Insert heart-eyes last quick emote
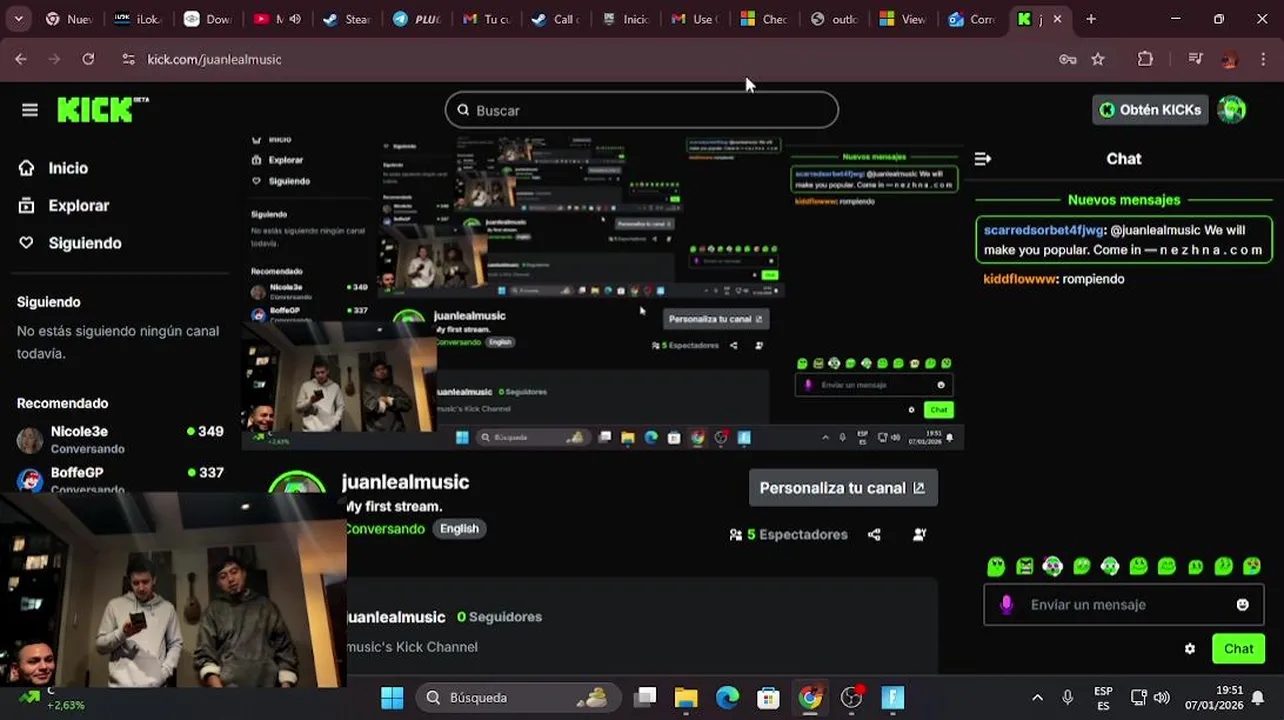Image resolution: width=1284 pixels, height=720 pixels. pos(1252,566)
